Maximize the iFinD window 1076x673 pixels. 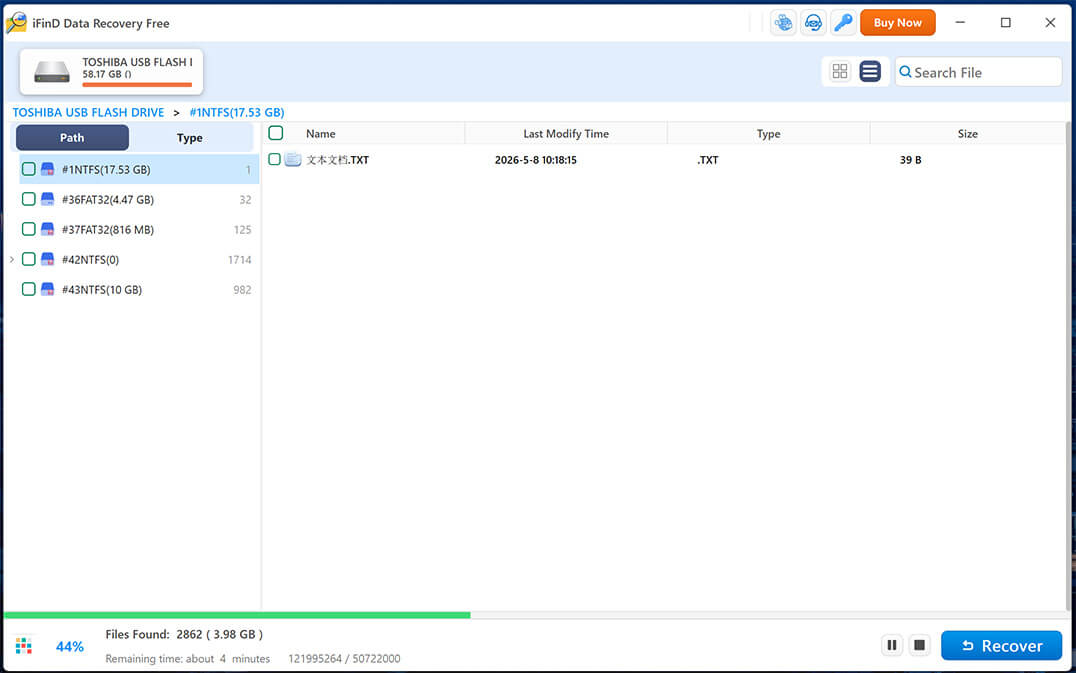pyautogui.click(x=1005, y=23)
